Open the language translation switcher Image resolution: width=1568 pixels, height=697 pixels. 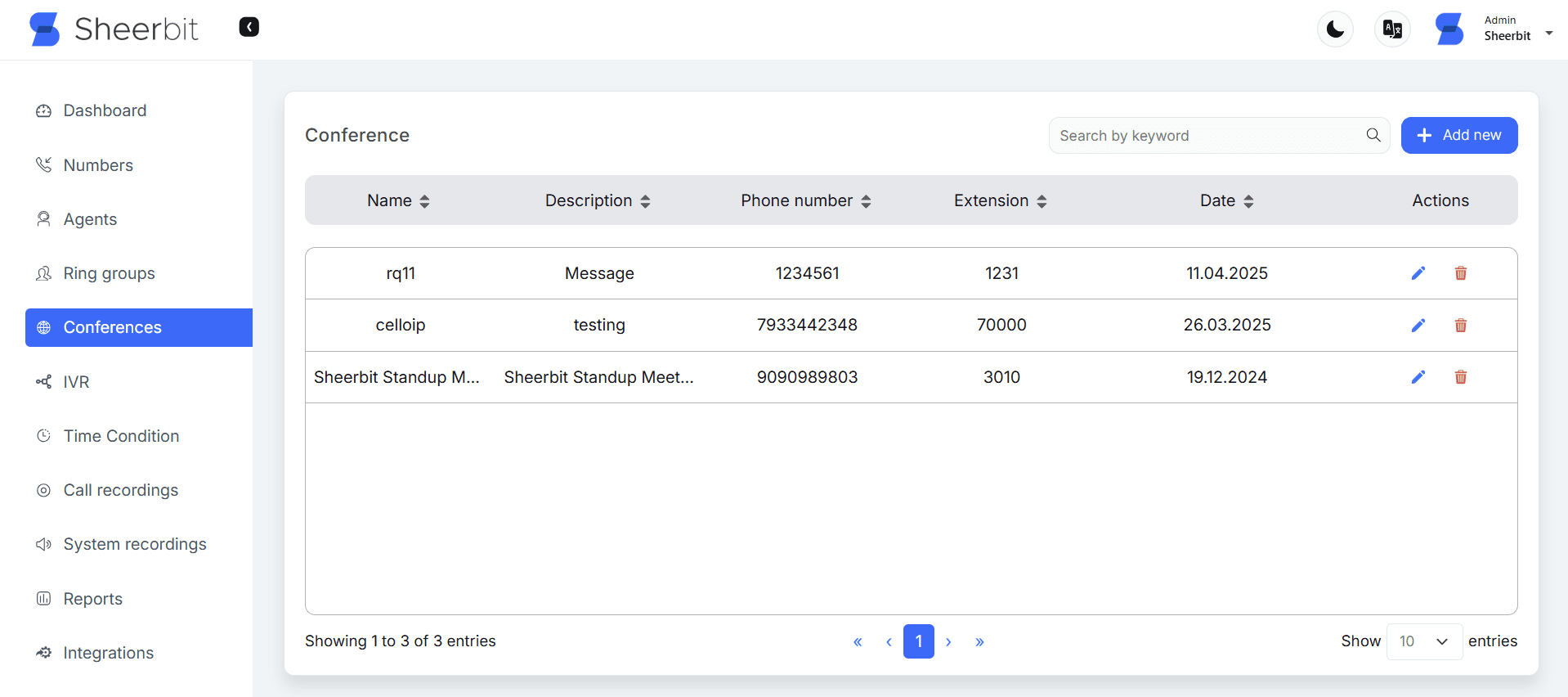pos(1392,30)
